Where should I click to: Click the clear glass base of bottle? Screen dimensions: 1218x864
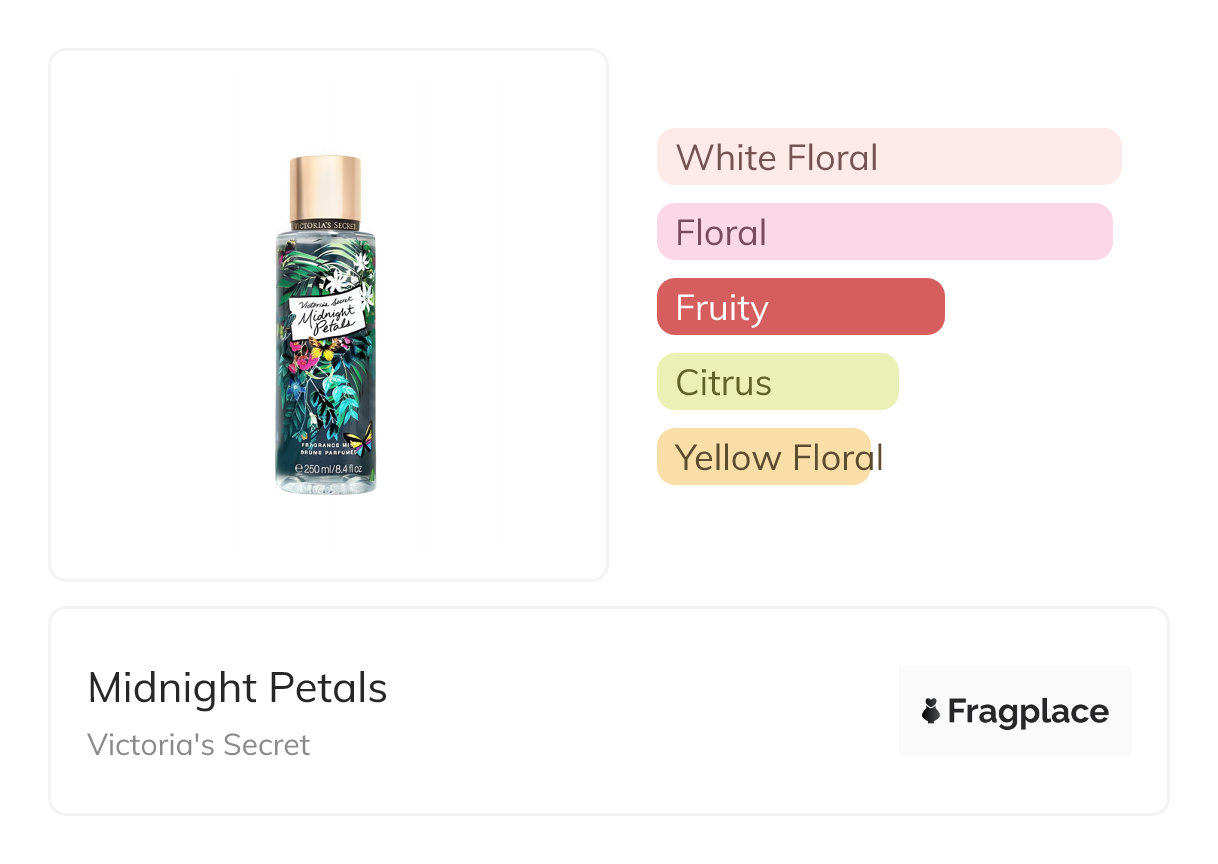pos(327,484)
